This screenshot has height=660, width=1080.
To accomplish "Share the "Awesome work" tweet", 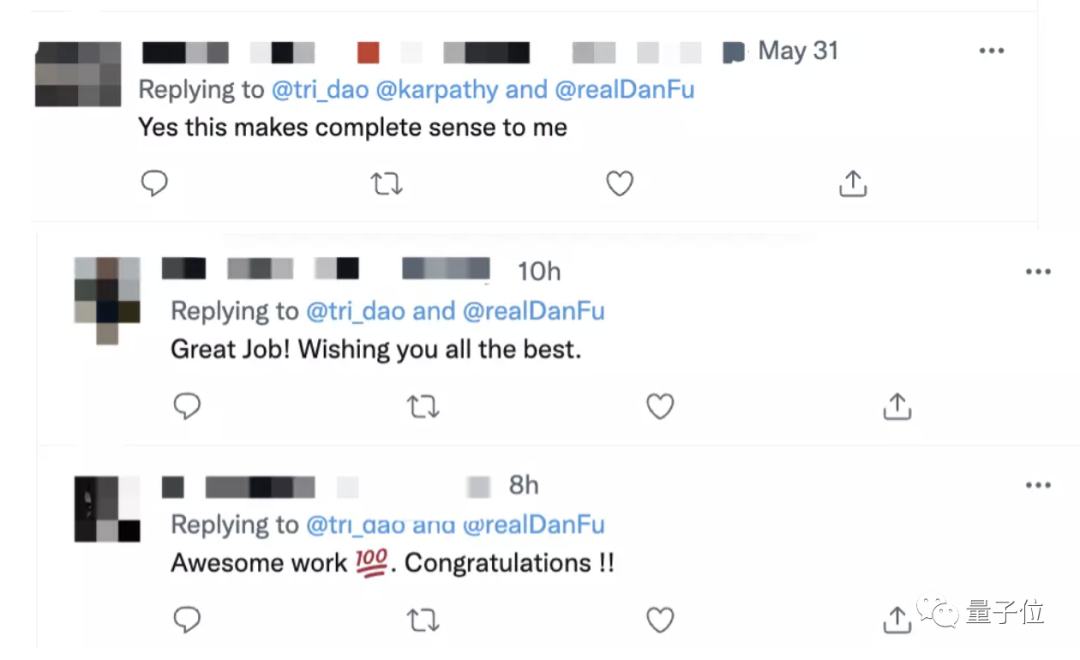I will click(897, 620).
